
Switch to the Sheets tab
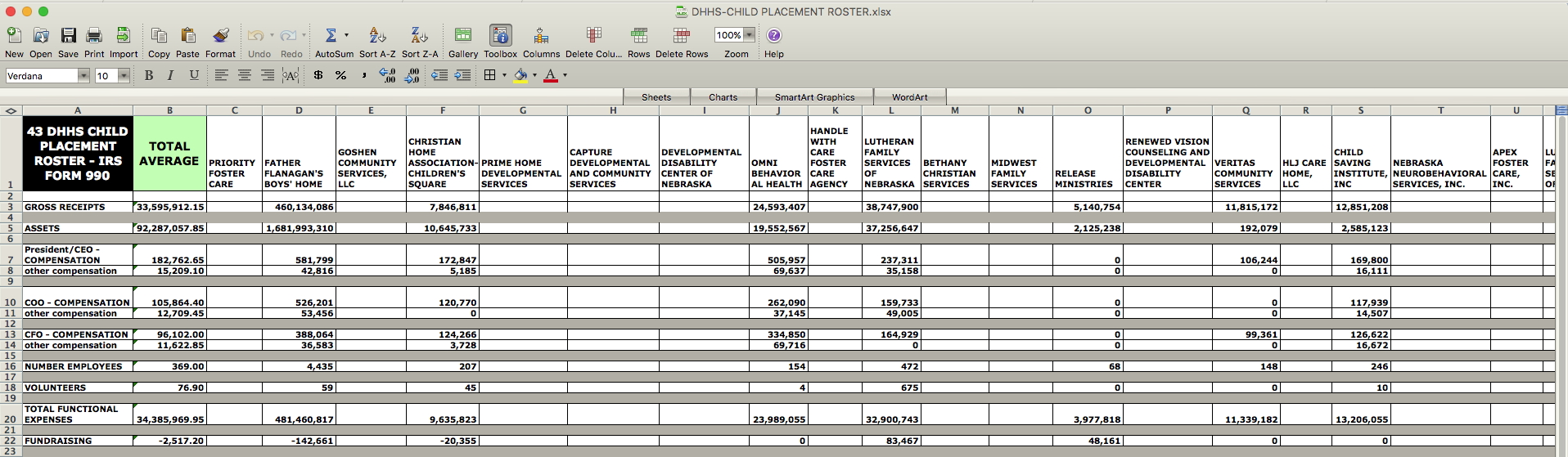point(656,96)
